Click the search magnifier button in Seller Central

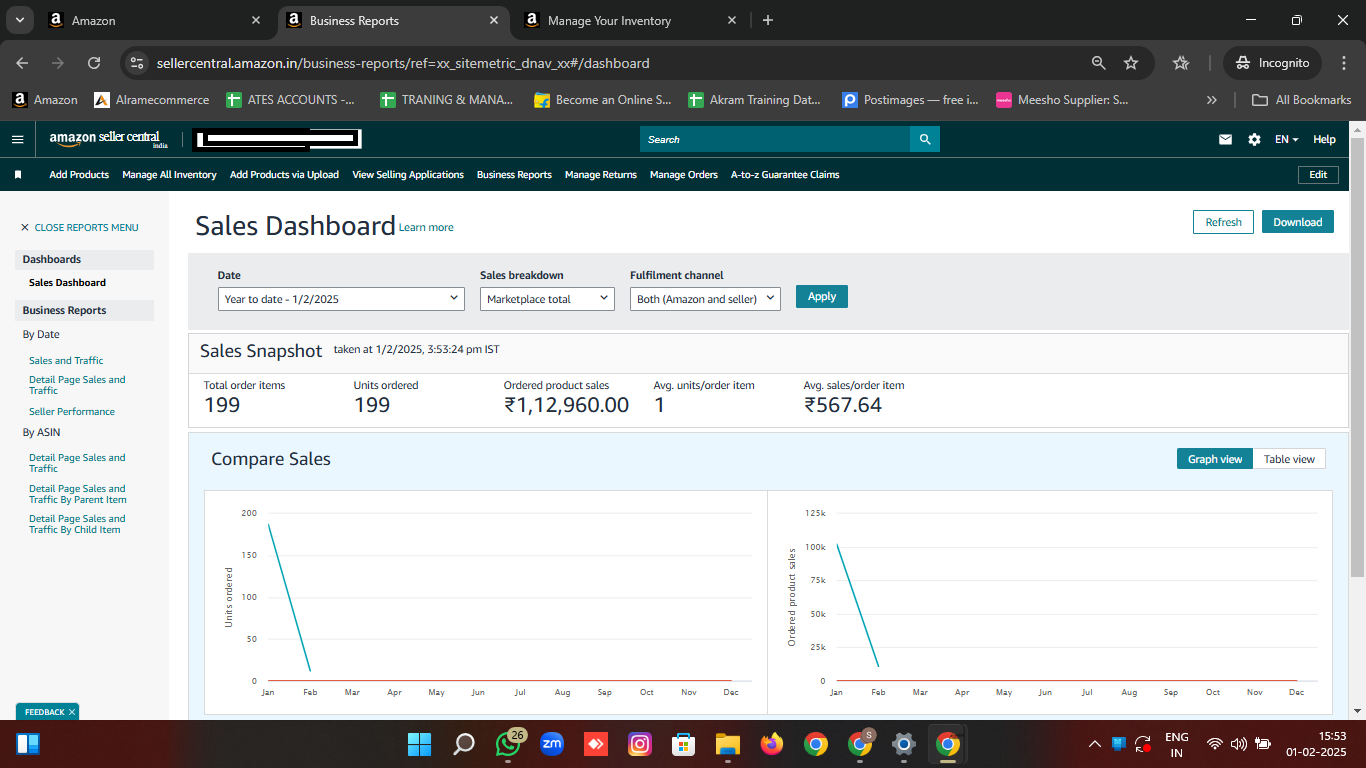(x=925, y=139)
